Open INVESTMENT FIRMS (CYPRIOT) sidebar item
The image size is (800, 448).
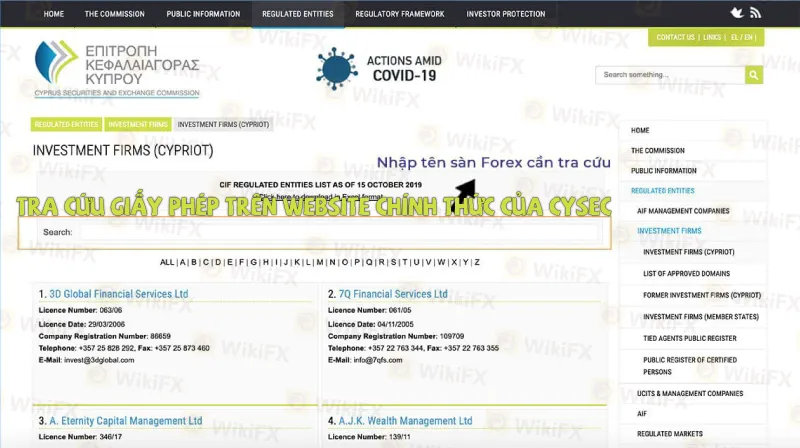click(688, 252)
